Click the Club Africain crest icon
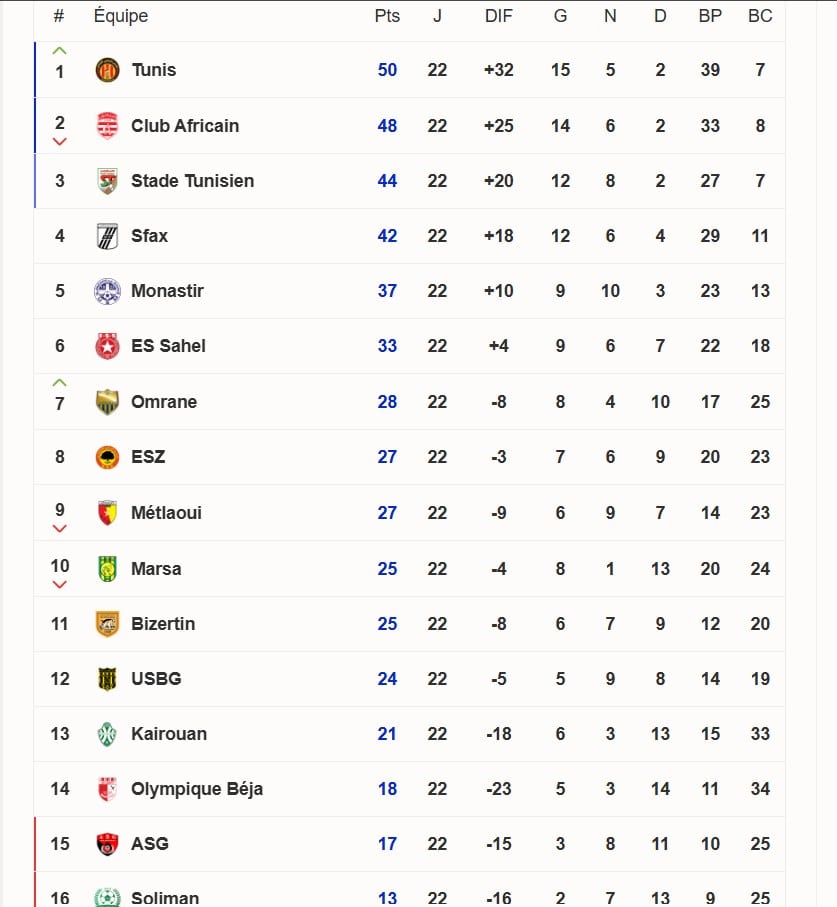Viewport: 837px width, 907px height. click(x=107, y=126)
